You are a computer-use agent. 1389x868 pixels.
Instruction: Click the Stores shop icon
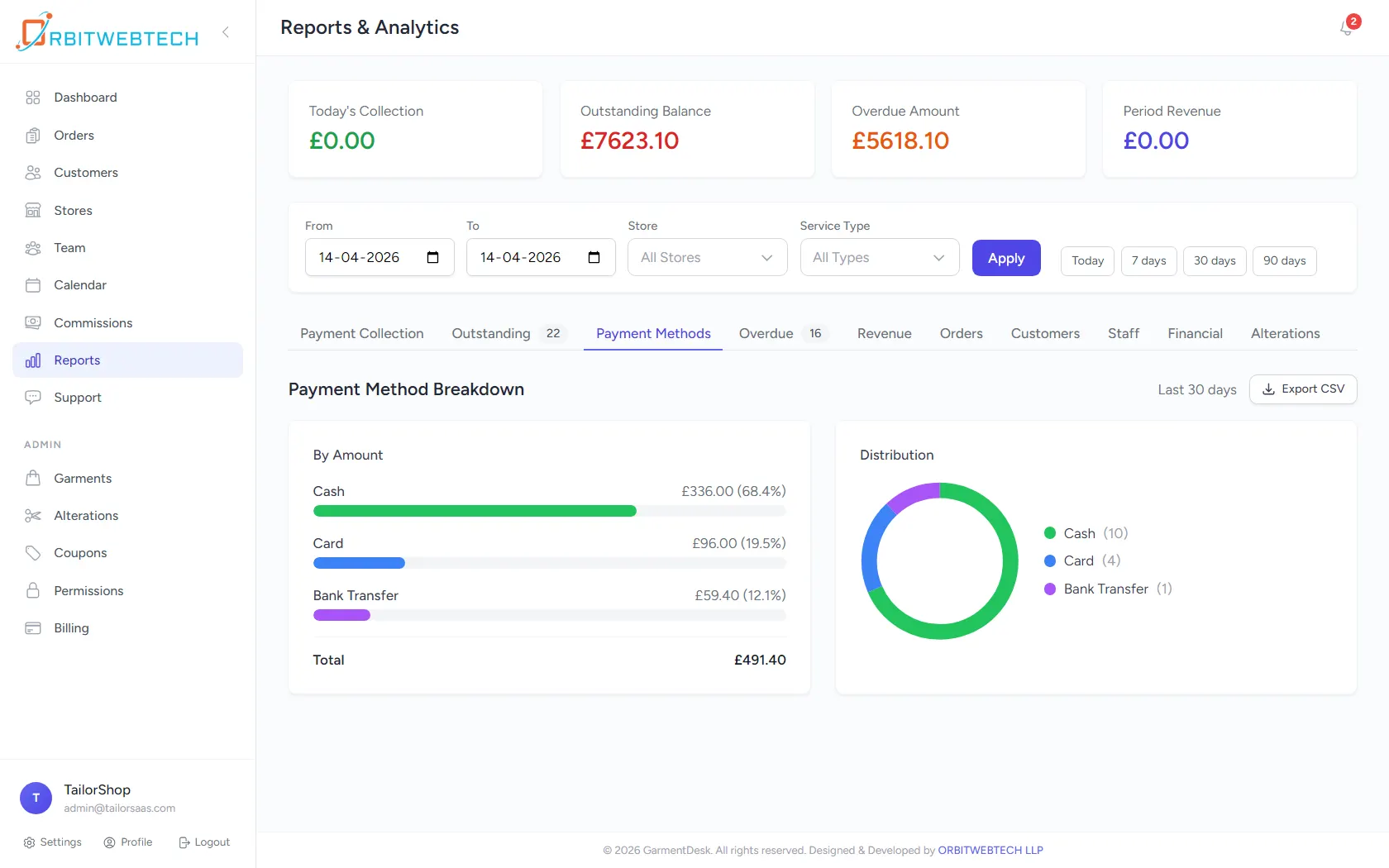33,211
